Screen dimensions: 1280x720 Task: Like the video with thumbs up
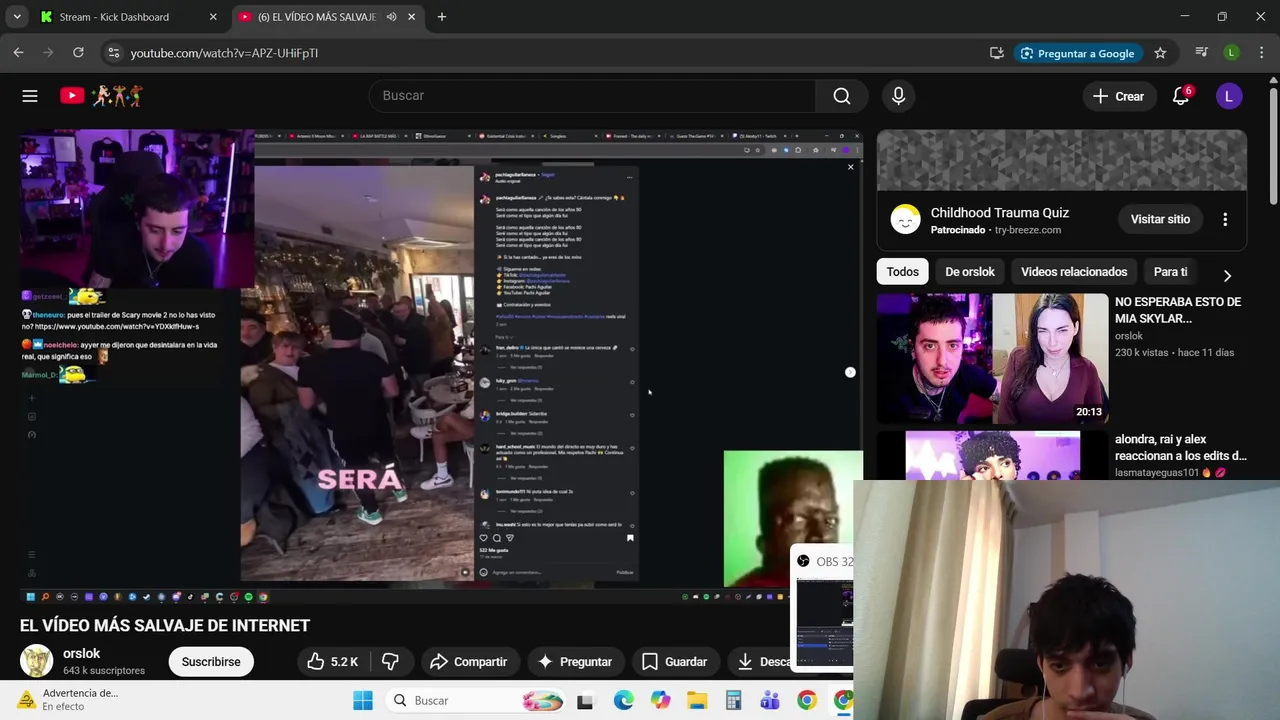(332, 662)
